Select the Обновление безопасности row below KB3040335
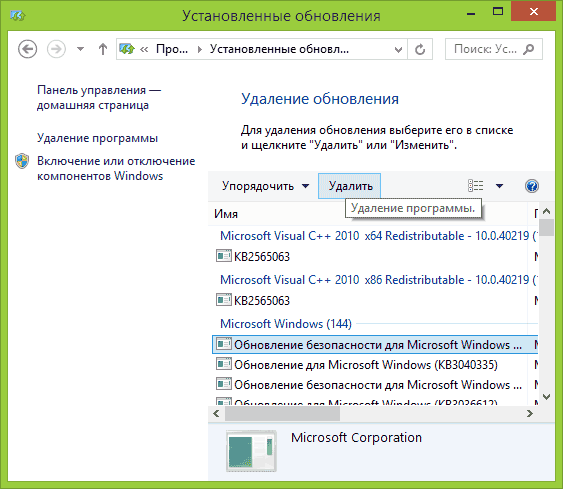 click(375, 385)
